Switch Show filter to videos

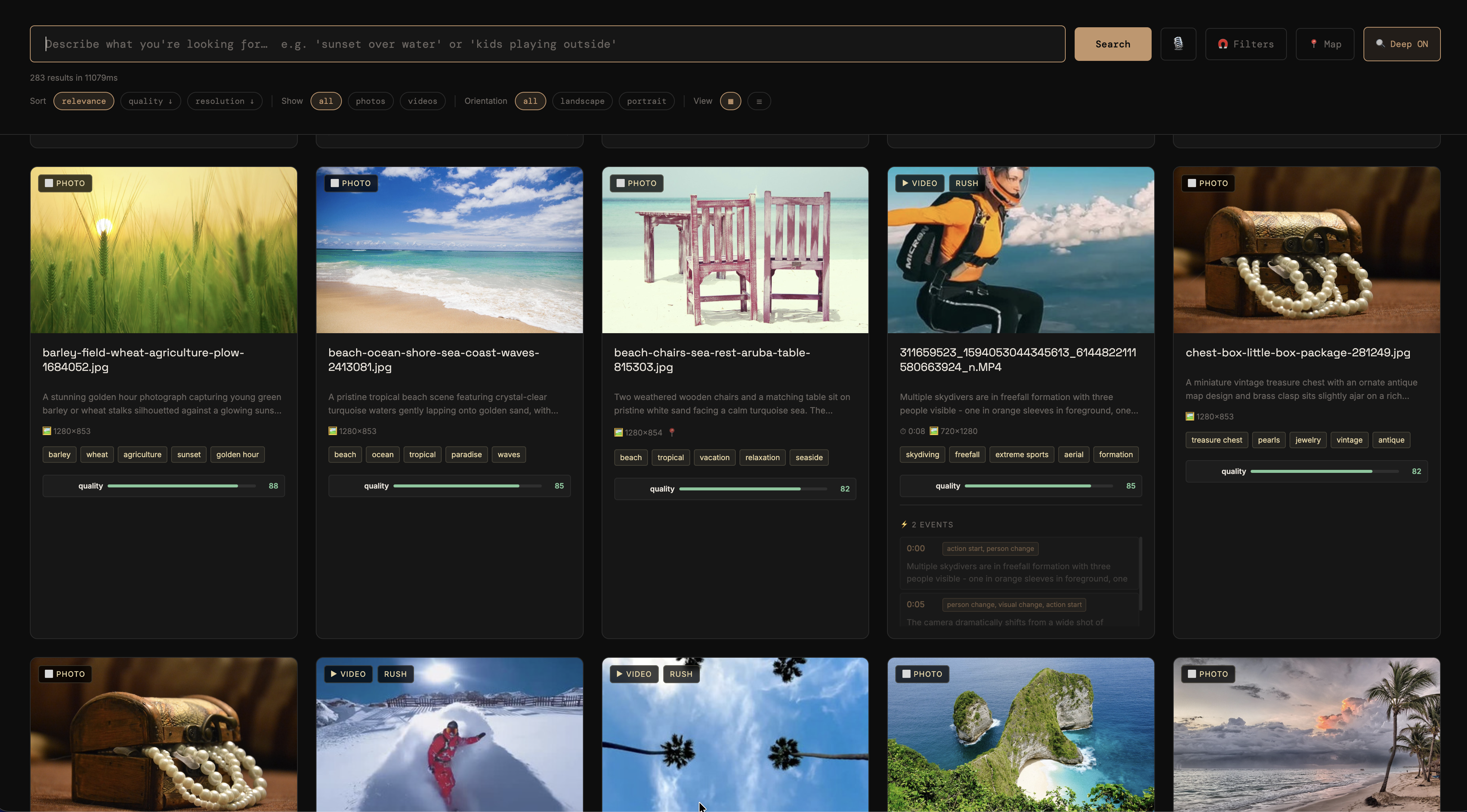[423, 101]
